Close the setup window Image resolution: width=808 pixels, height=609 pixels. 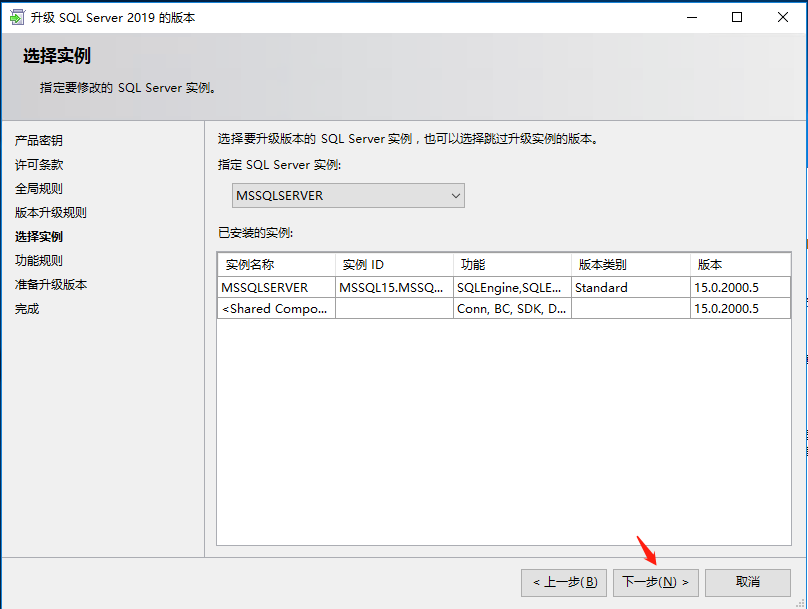[783, 17]
